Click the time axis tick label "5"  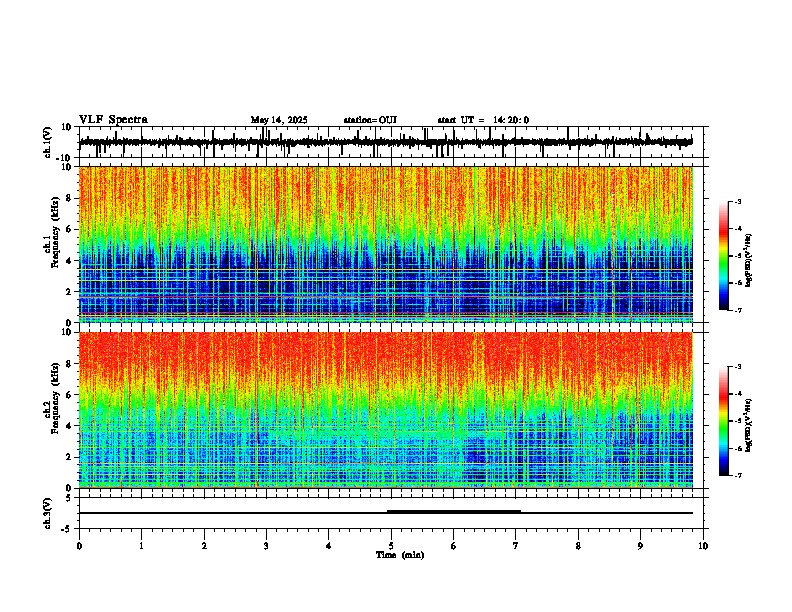(391, 546)
